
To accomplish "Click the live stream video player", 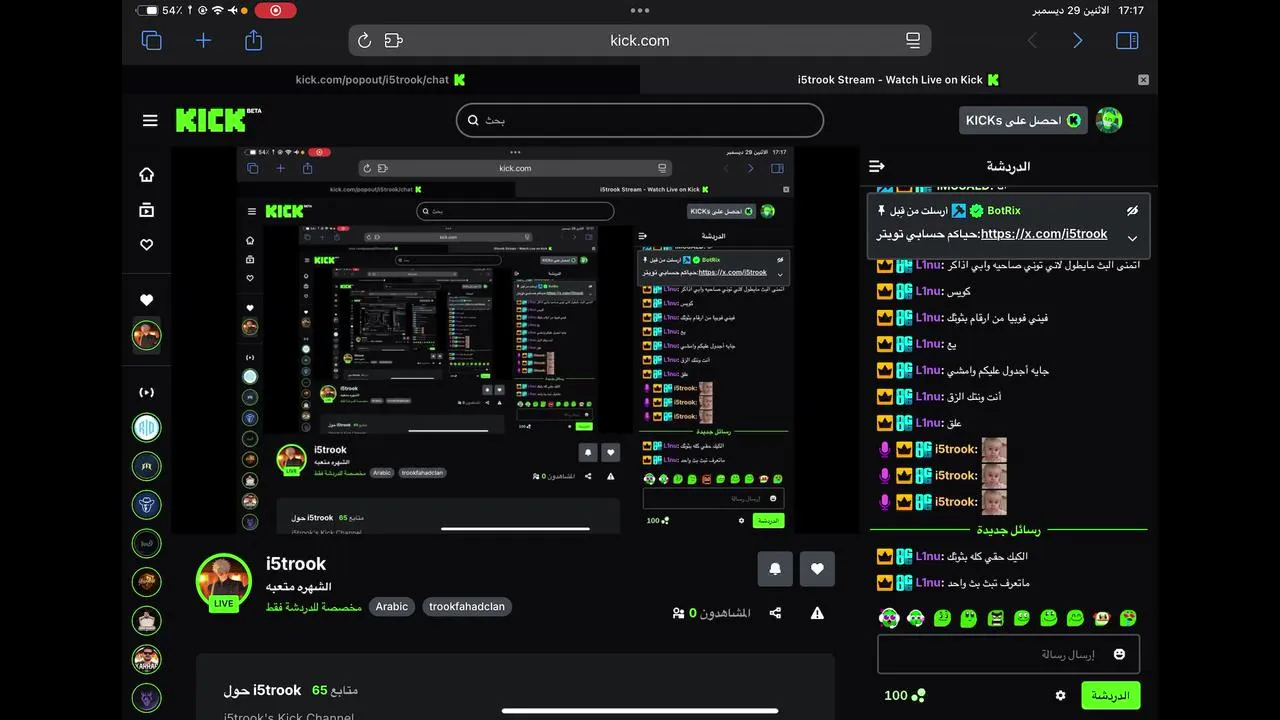I will [515, 340].
